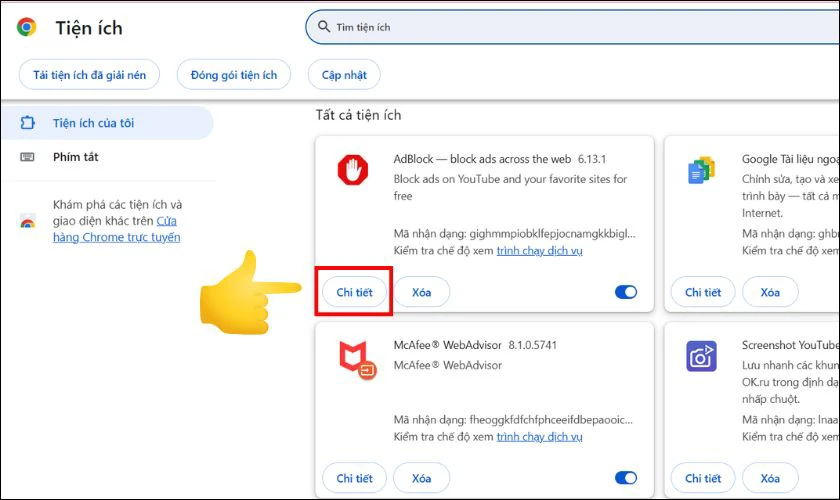Click AdBlock ID "gighmmpiobklfepjocnamgkkbigl..." text
Screen dimensions: 840x500
click(552, 234)
